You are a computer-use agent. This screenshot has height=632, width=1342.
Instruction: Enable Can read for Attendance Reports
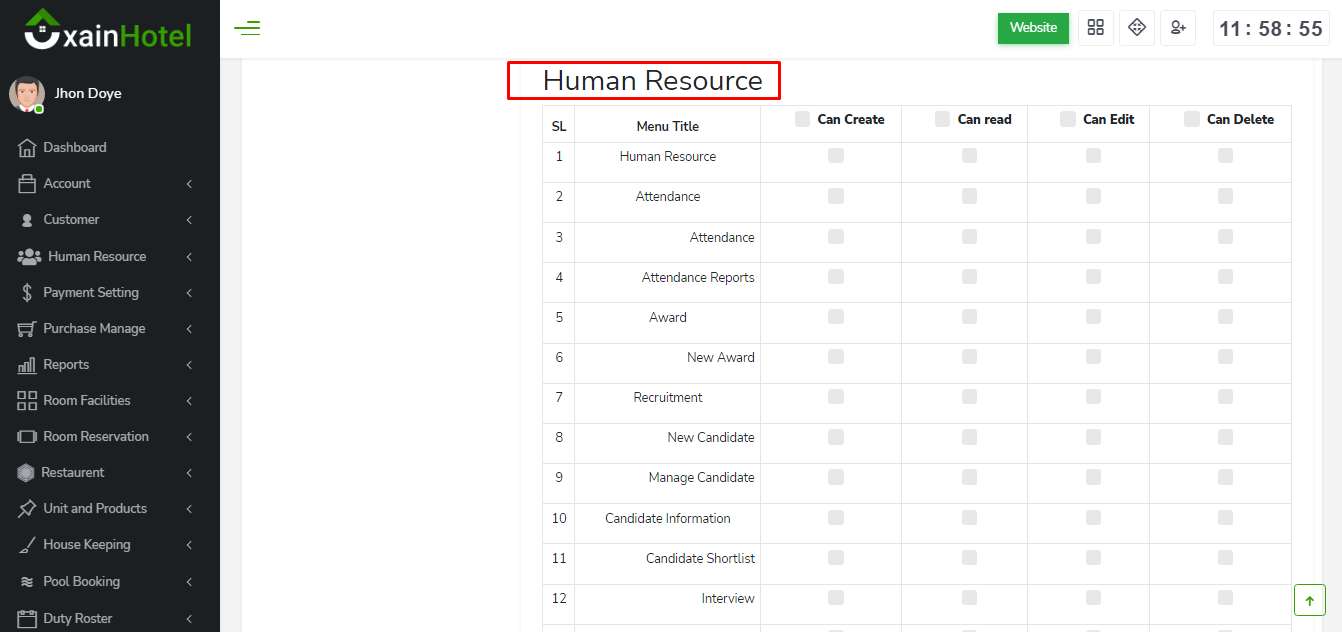(969, 277)
